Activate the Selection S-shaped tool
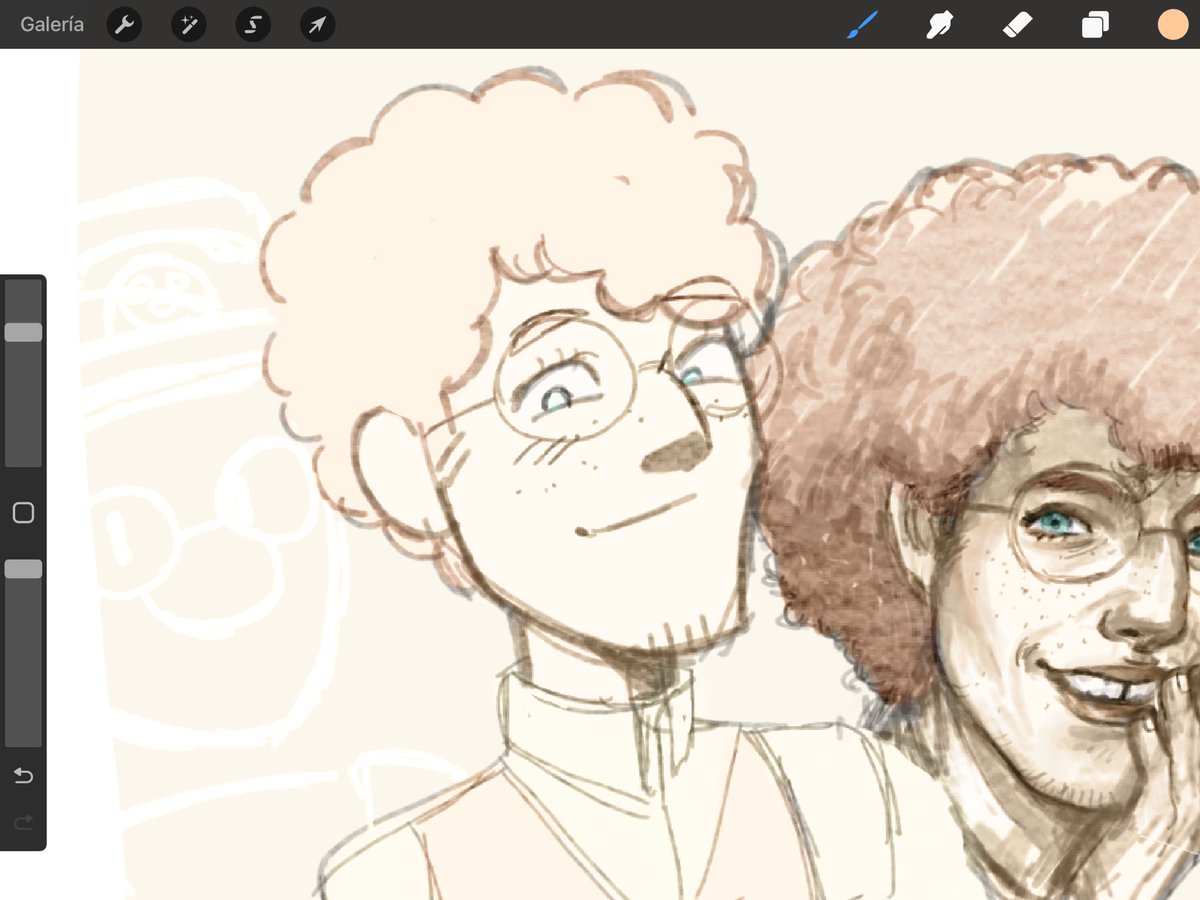The width and height of the screenshot is (1200, 900). [x=253, y=25]
